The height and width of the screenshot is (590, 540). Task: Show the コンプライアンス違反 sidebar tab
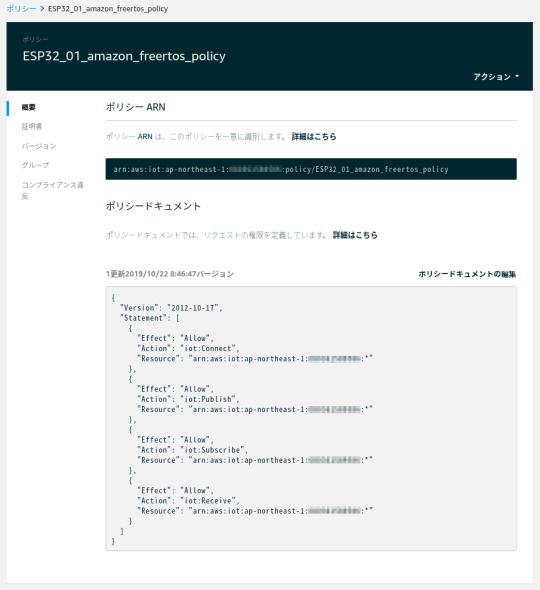[x=52, y=190]
